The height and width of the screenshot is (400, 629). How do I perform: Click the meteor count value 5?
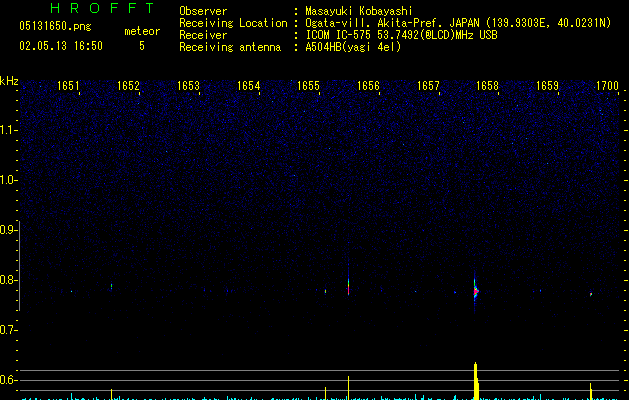click(x=142, y=46)
